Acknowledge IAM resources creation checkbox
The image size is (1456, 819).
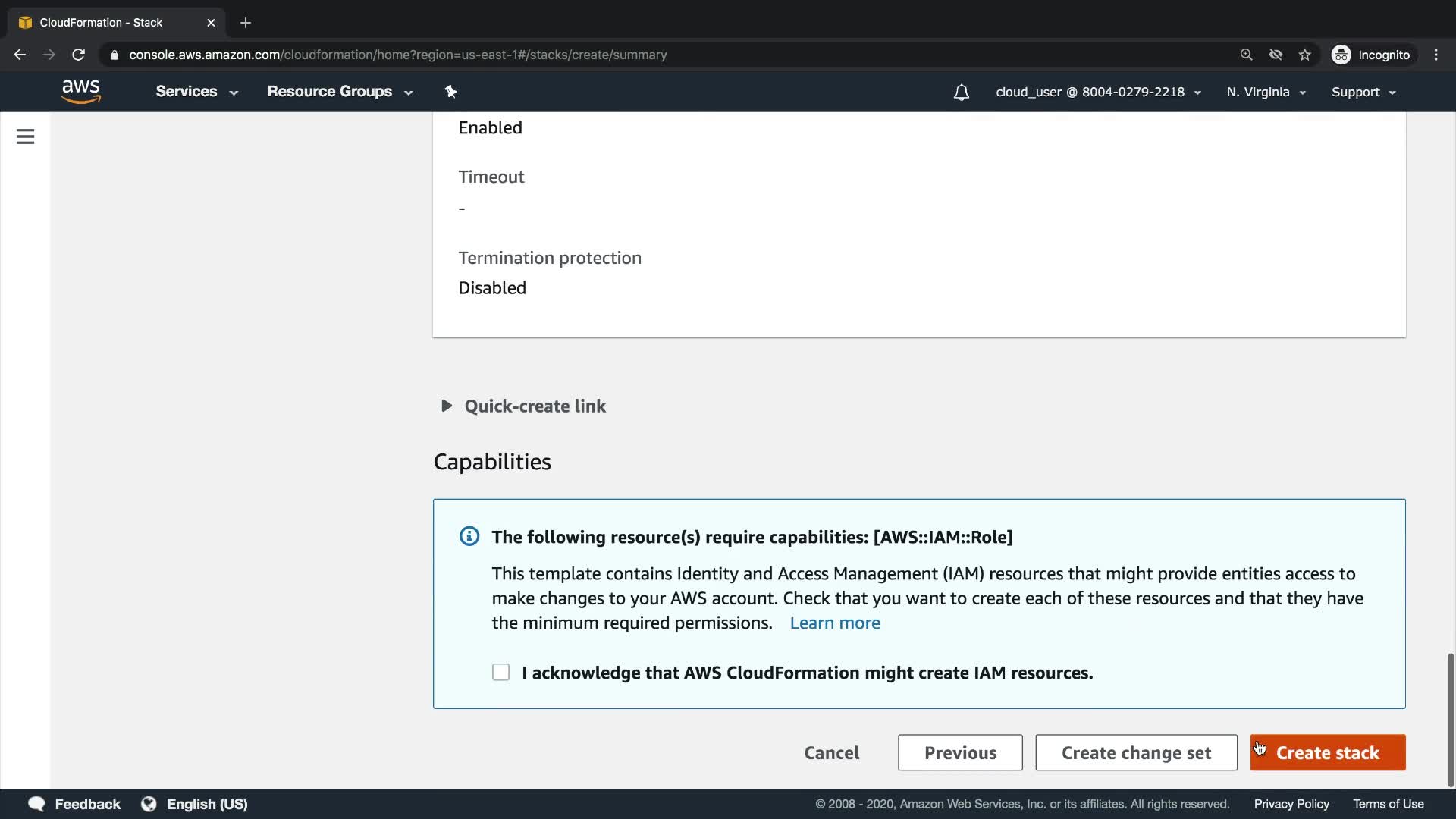click(x=500, y=673)
